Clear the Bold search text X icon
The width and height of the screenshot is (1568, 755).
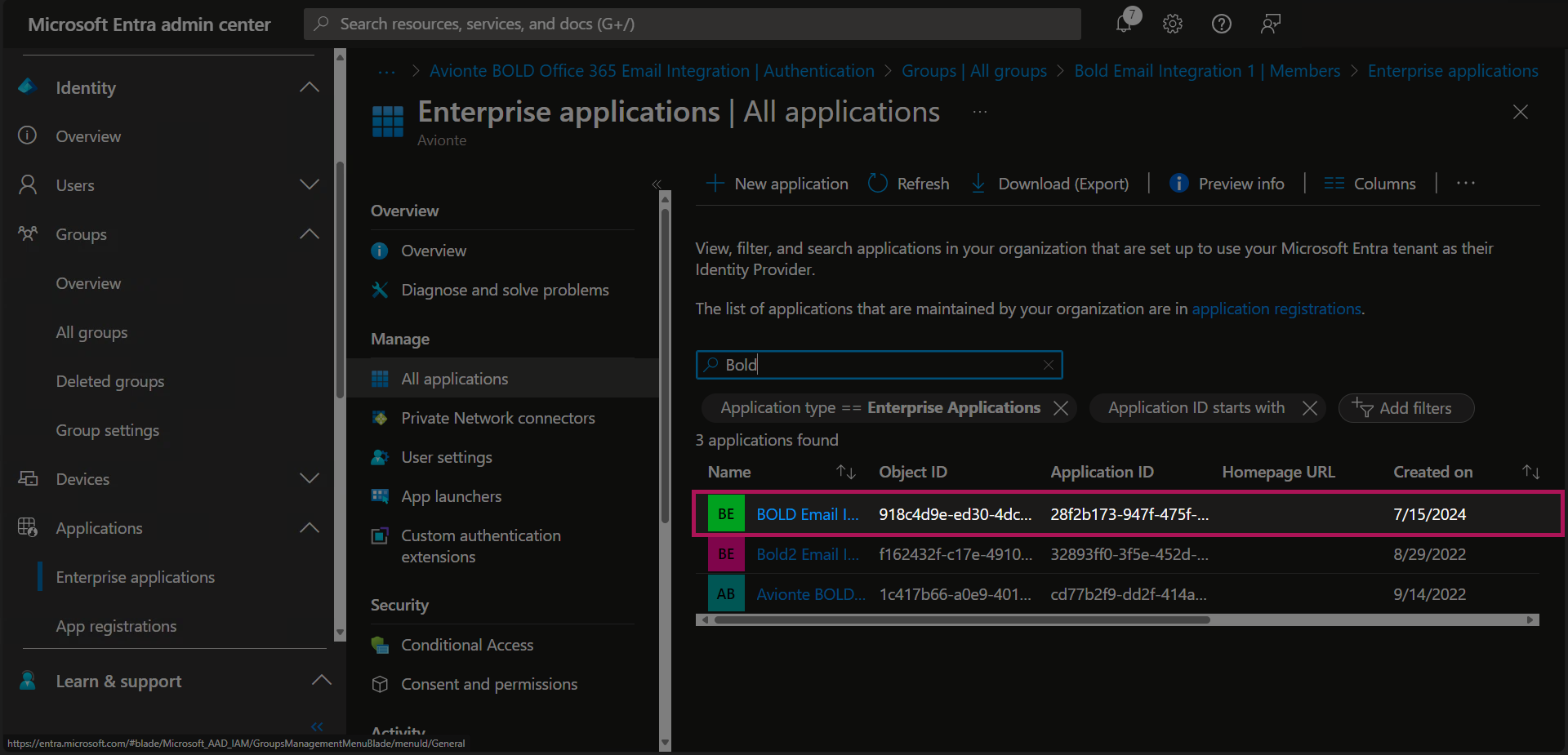coord(1049,365)
